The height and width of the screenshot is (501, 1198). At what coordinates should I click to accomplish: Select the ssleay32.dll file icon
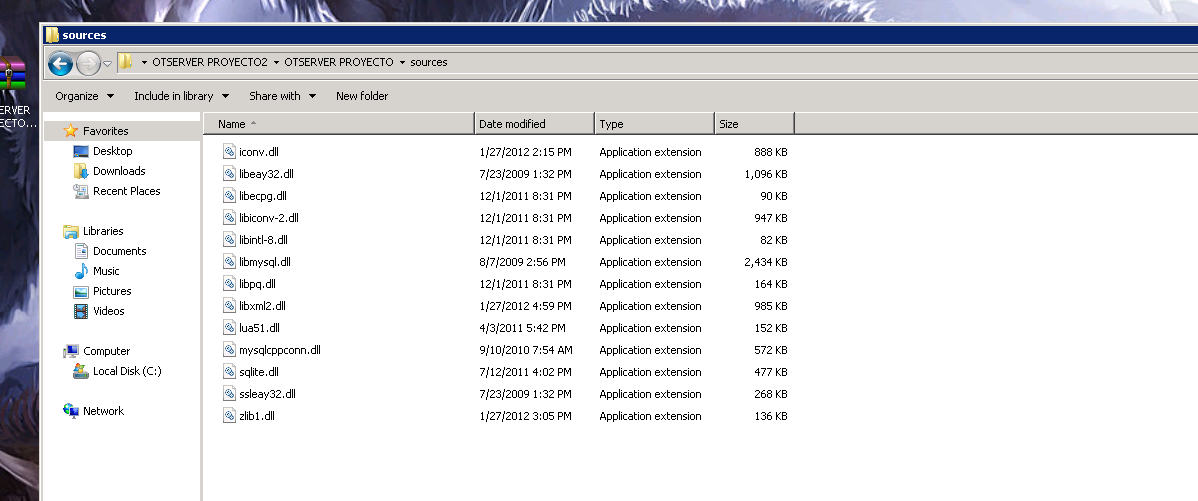(x=229, y=394)
